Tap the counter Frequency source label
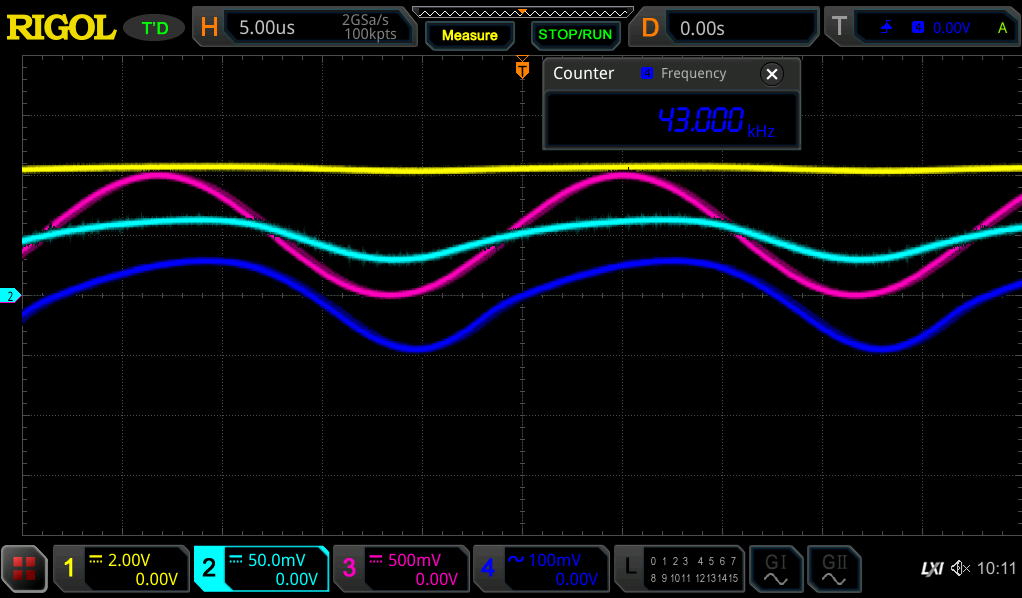1022x598 pixels. pos(694,73)
